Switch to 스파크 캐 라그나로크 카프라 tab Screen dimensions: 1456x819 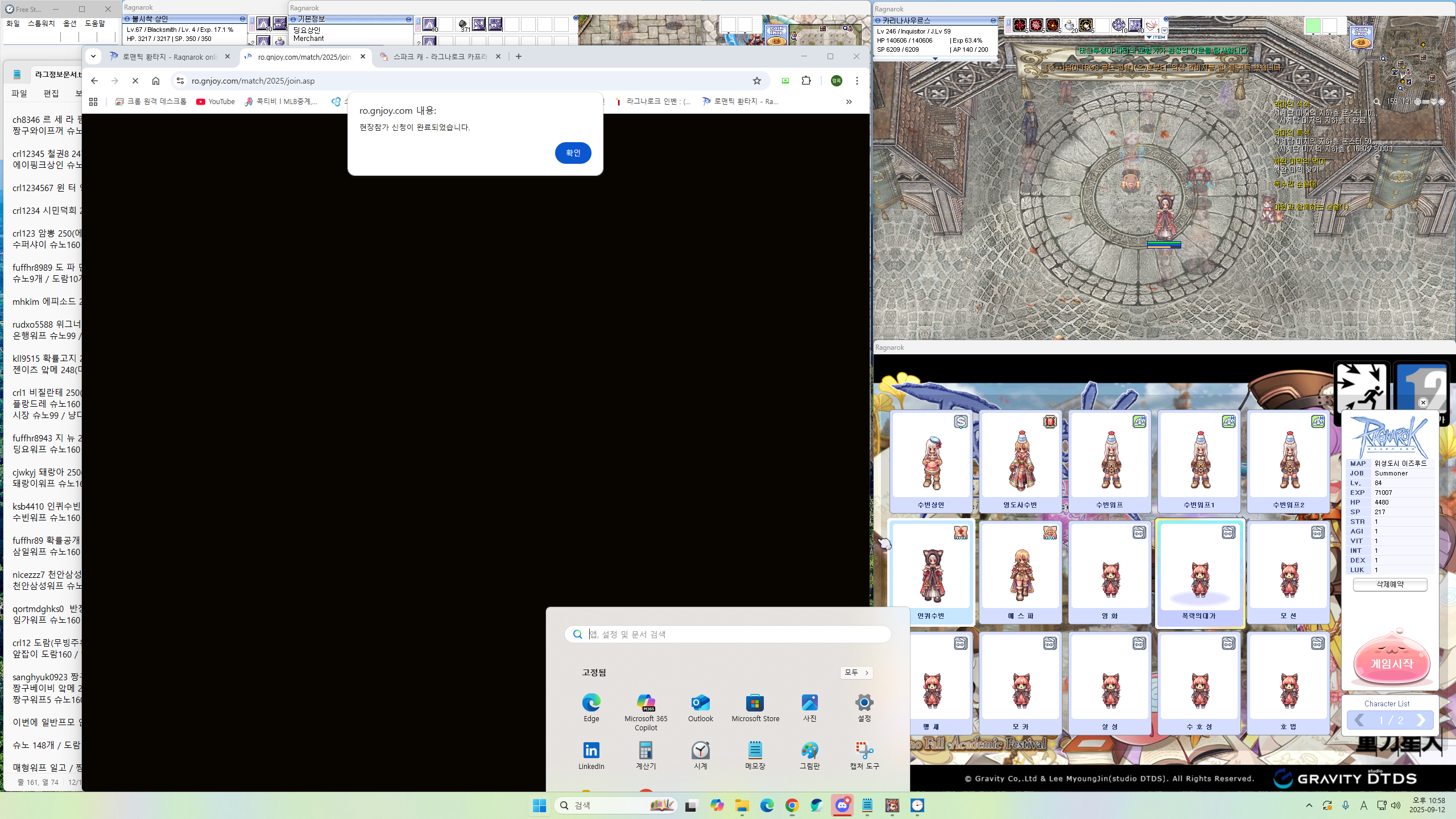tap(439, 56)
